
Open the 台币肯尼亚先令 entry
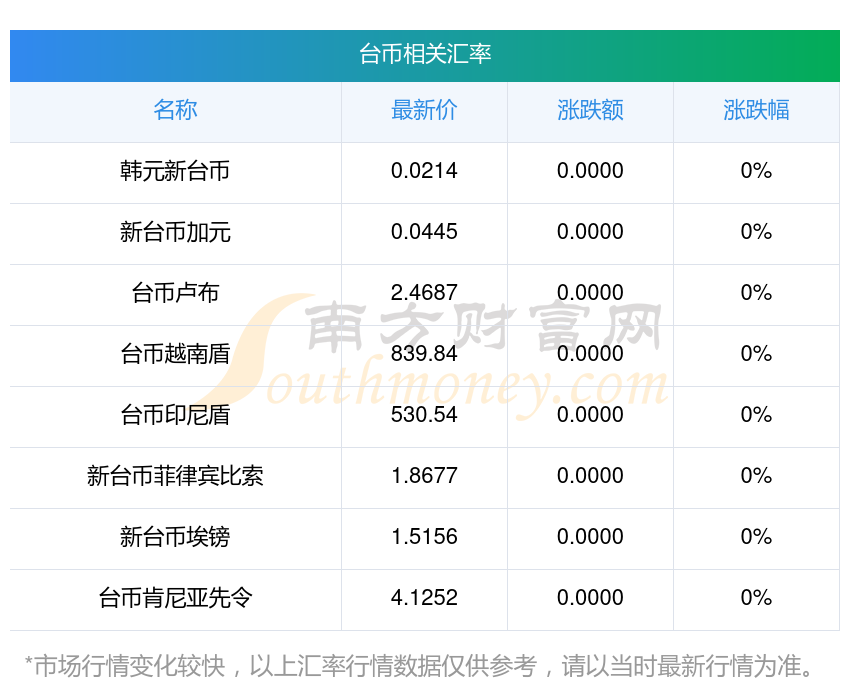[175, 598]
